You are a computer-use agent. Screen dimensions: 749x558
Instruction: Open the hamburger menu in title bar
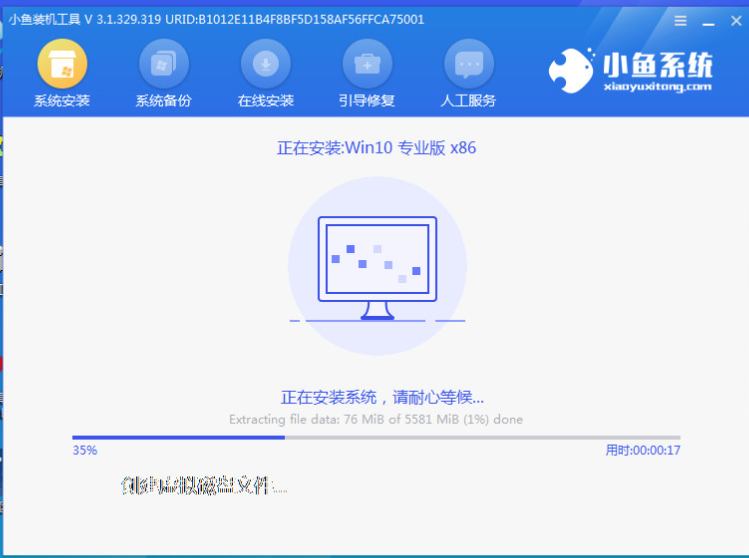coord(680,20)
